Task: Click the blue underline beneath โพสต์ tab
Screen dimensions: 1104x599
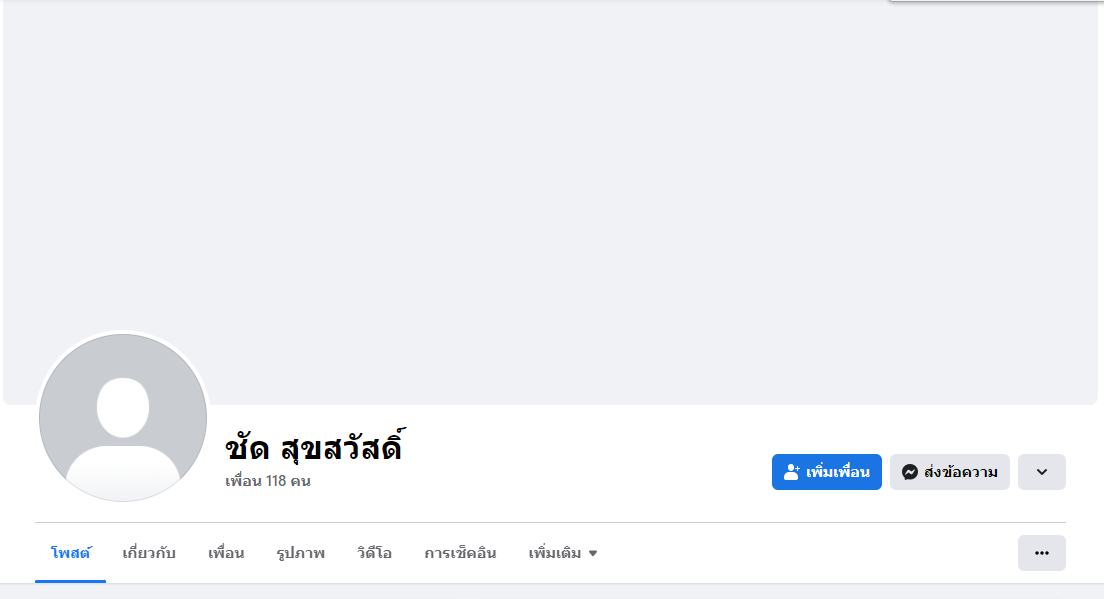Action: [70, 581]
